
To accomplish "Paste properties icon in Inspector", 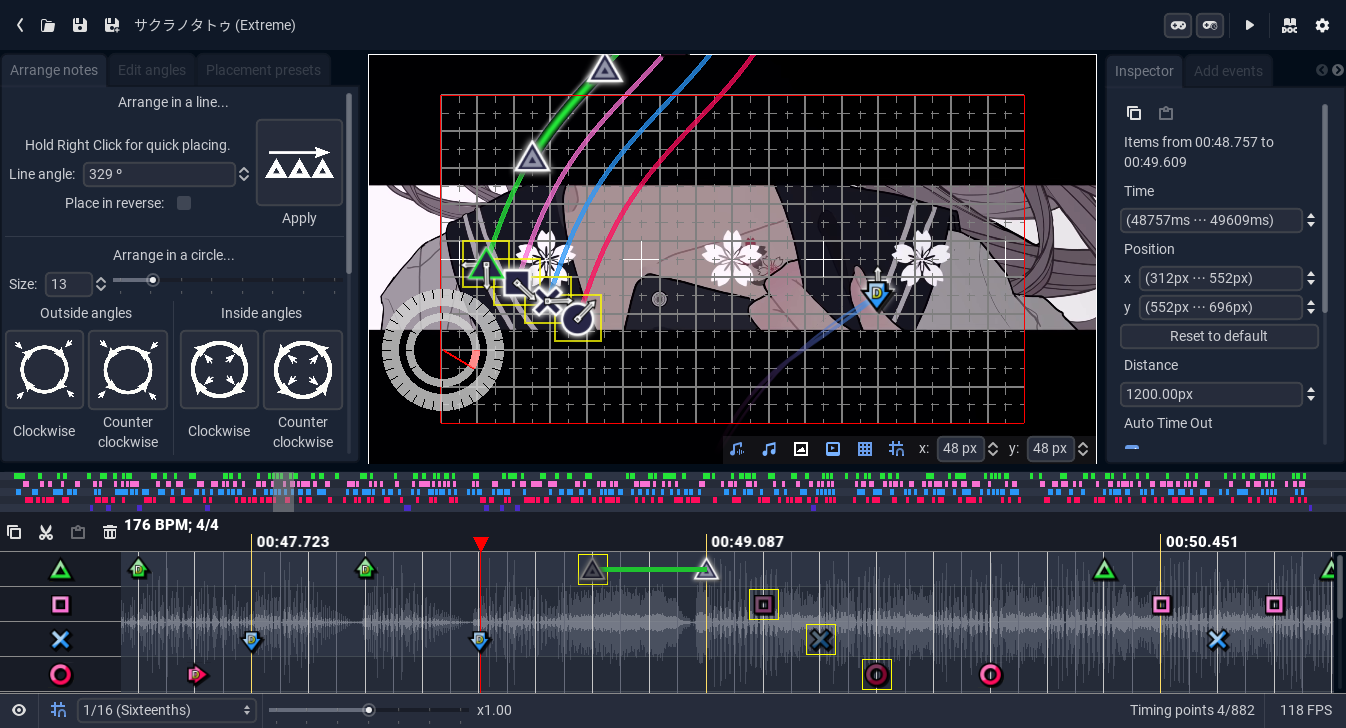I will 1165,113.
